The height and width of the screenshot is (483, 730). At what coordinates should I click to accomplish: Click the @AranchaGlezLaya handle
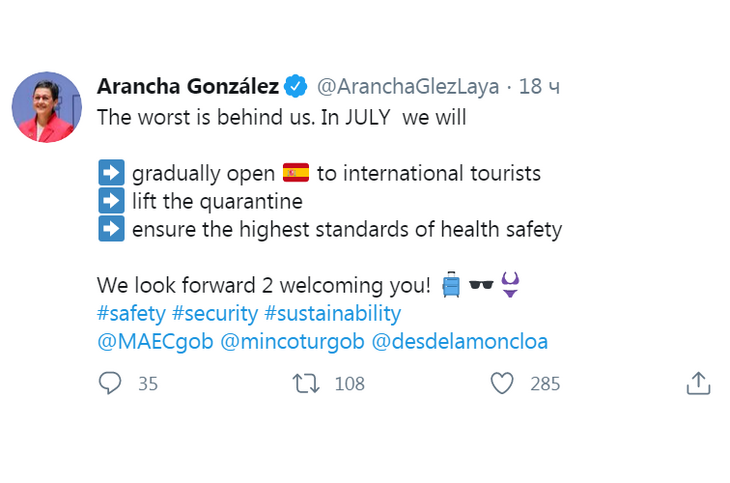[407, 86]
